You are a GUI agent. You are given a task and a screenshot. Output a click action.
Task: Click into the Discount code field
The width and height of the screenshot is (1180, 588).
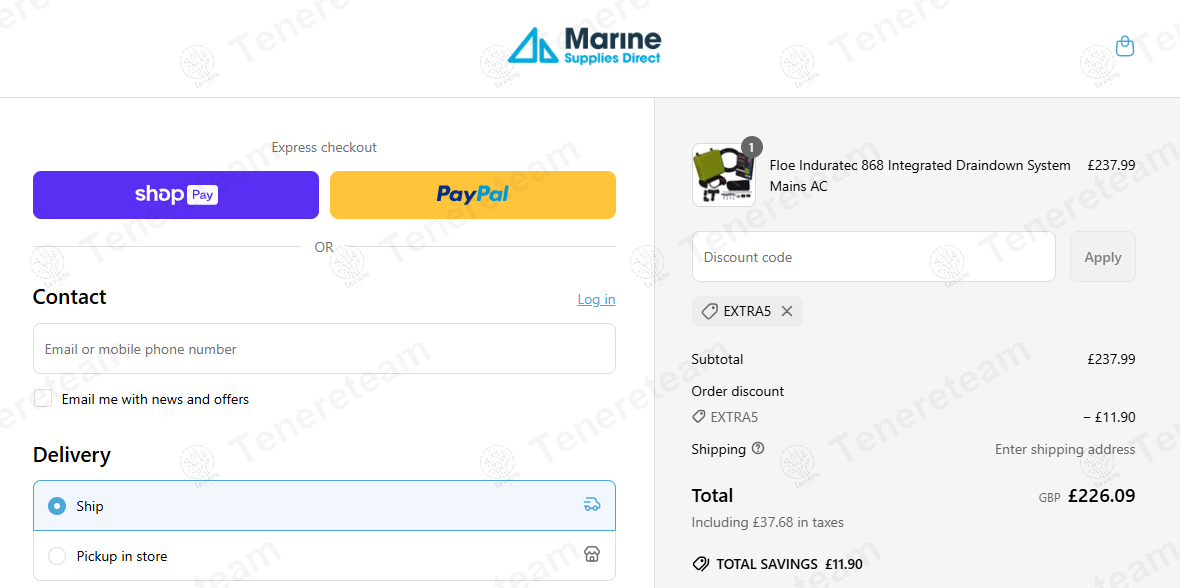coord(874,257)
